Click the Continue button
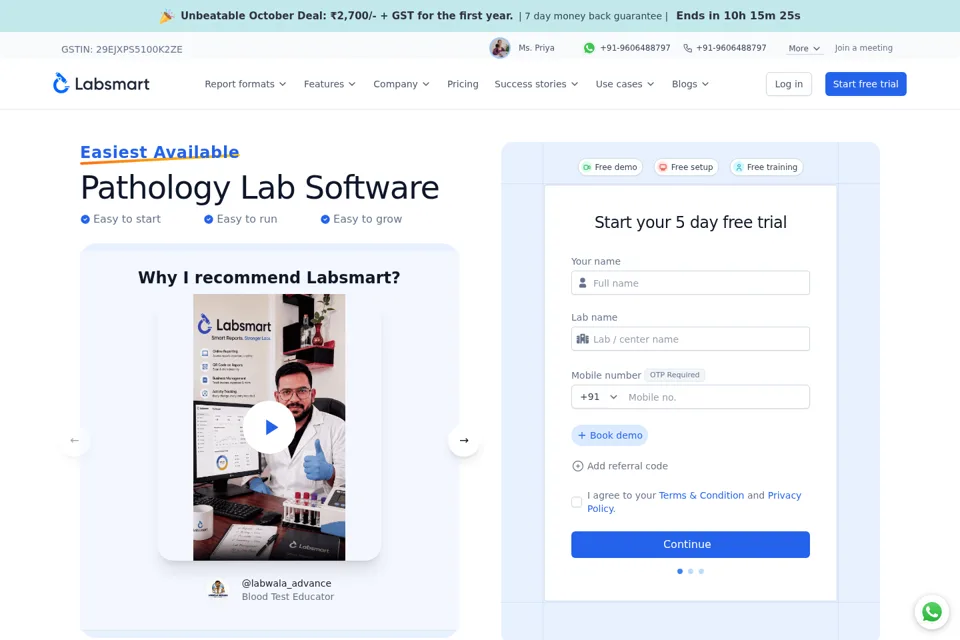The image size is (960, 640). (690, 544)
